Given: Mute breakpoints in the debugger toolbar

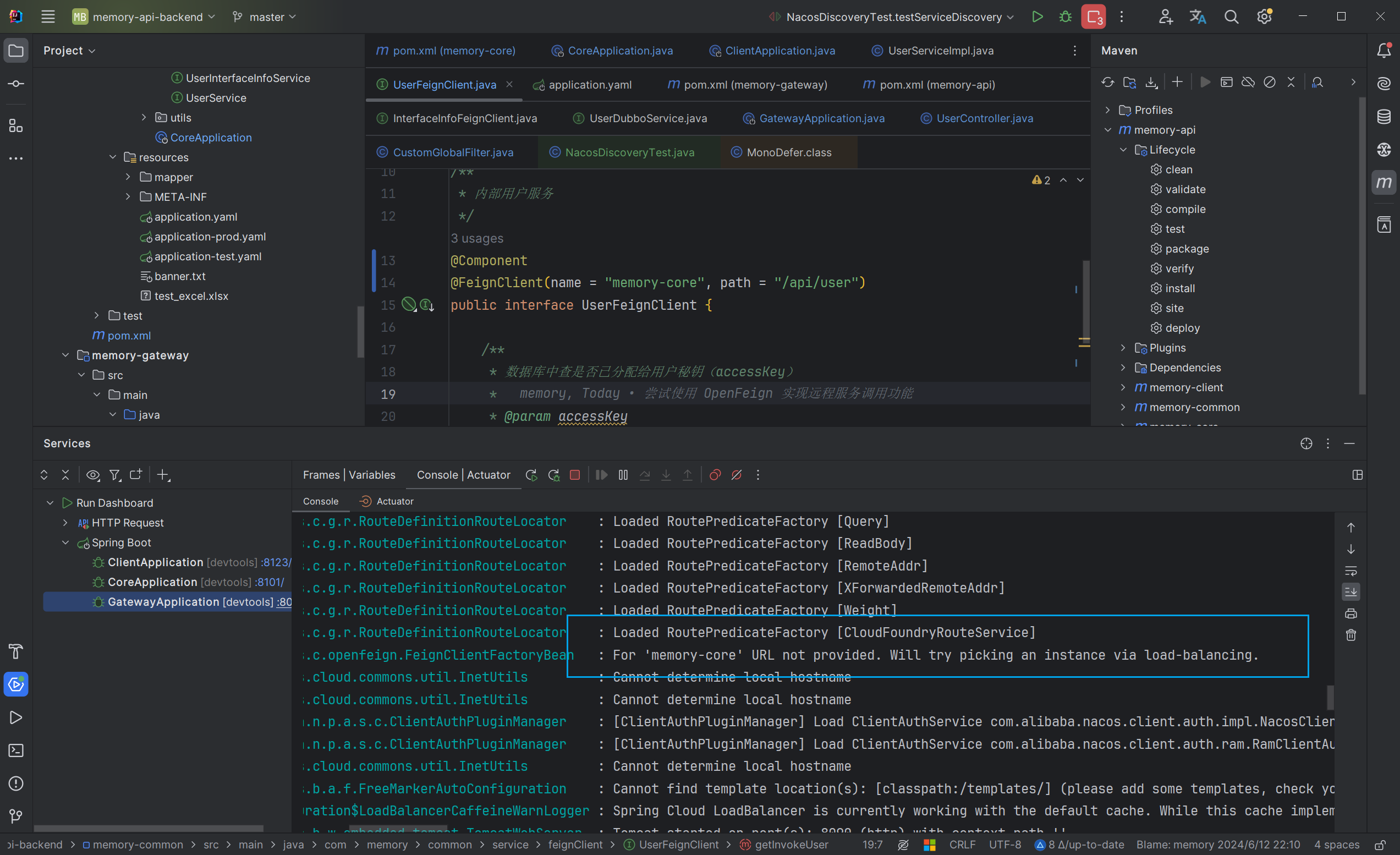Looking at the screenshot, I should [737, 475].
